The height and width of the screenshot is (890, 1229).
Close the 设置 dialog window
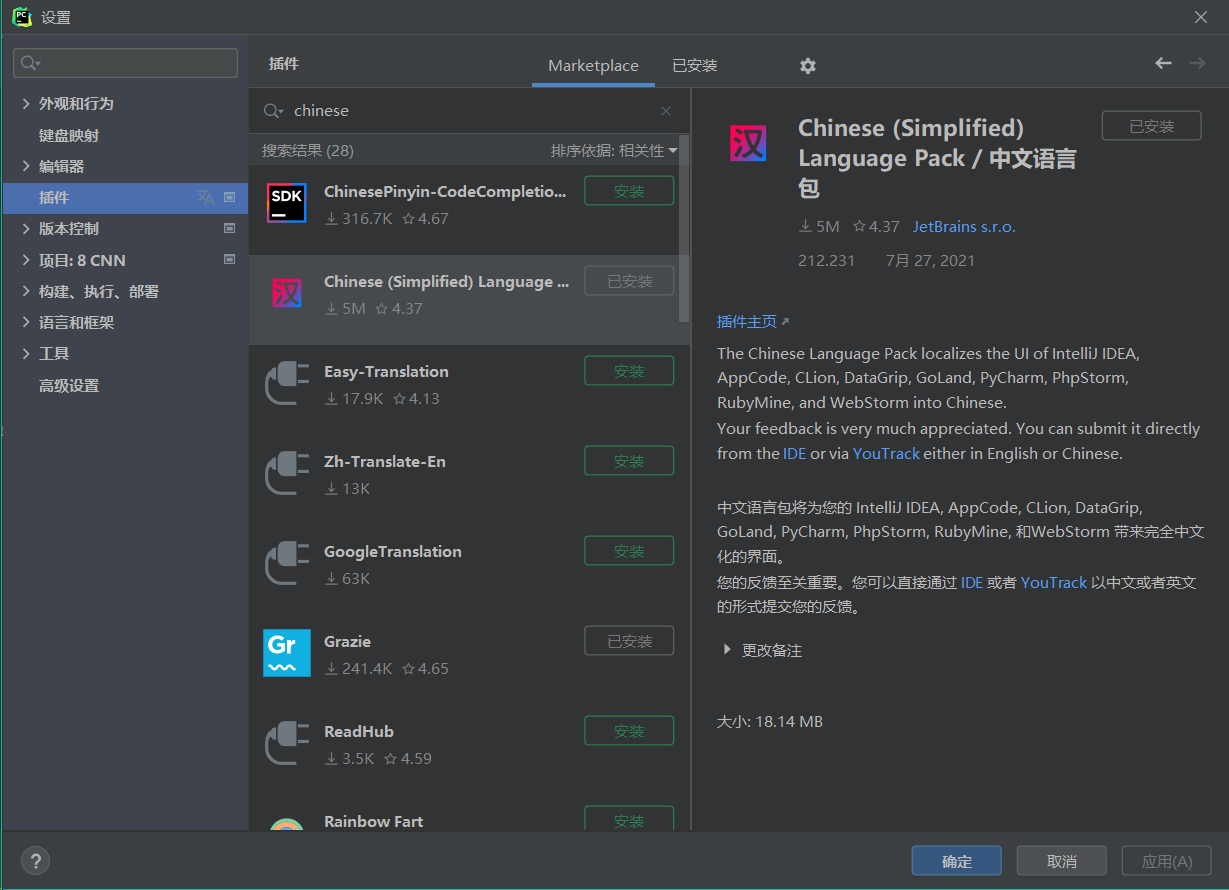pos(1201,17)
